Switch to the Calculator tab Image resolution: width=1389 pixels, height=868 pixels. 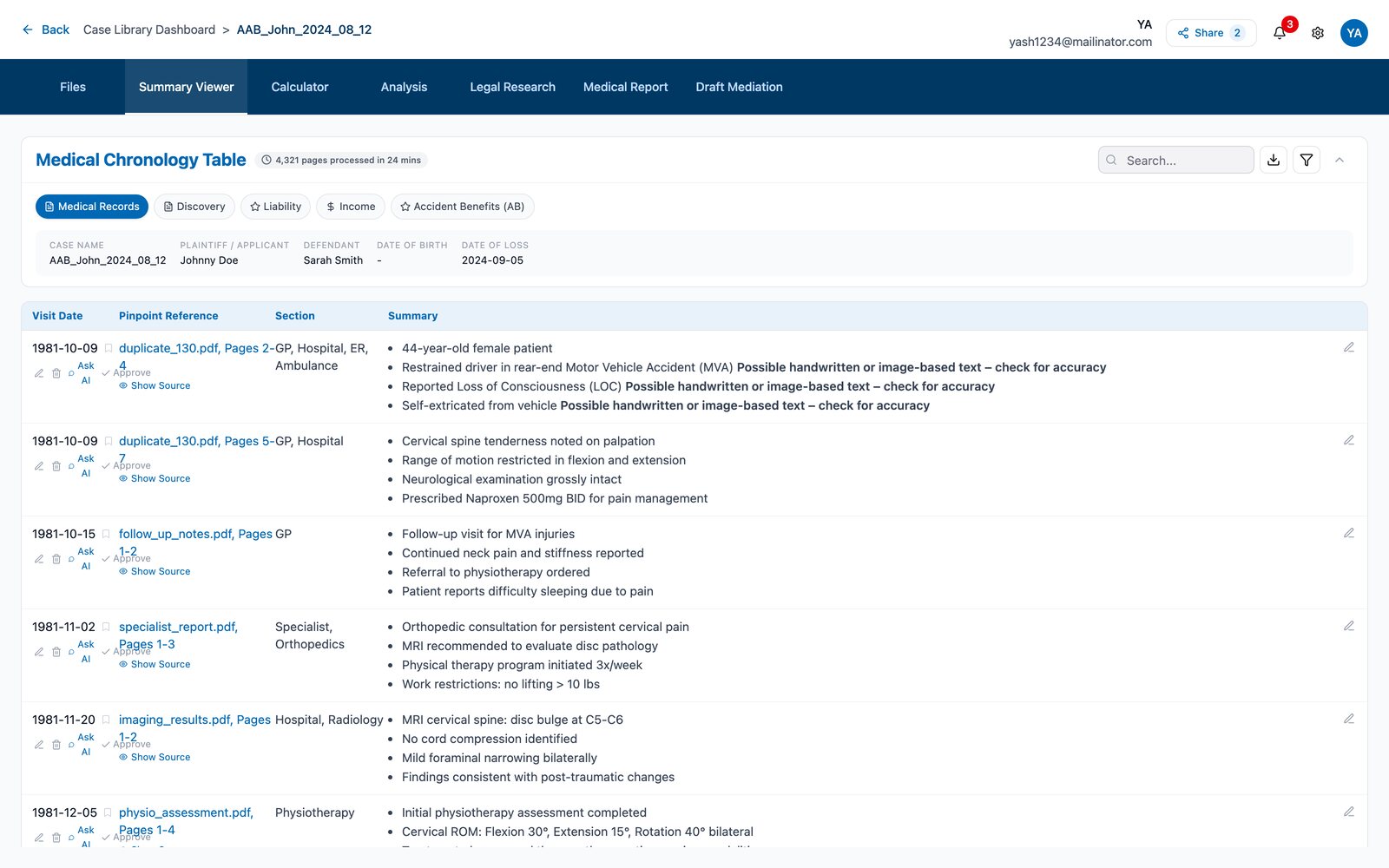click(x=300, y=87)
